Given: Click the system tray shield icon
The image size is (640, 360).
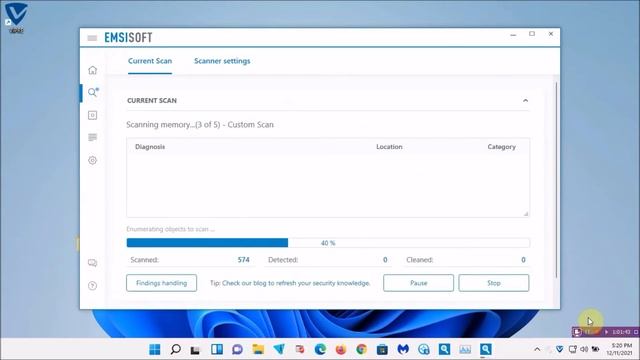Looking at the screenshot, I should [560, 349].
